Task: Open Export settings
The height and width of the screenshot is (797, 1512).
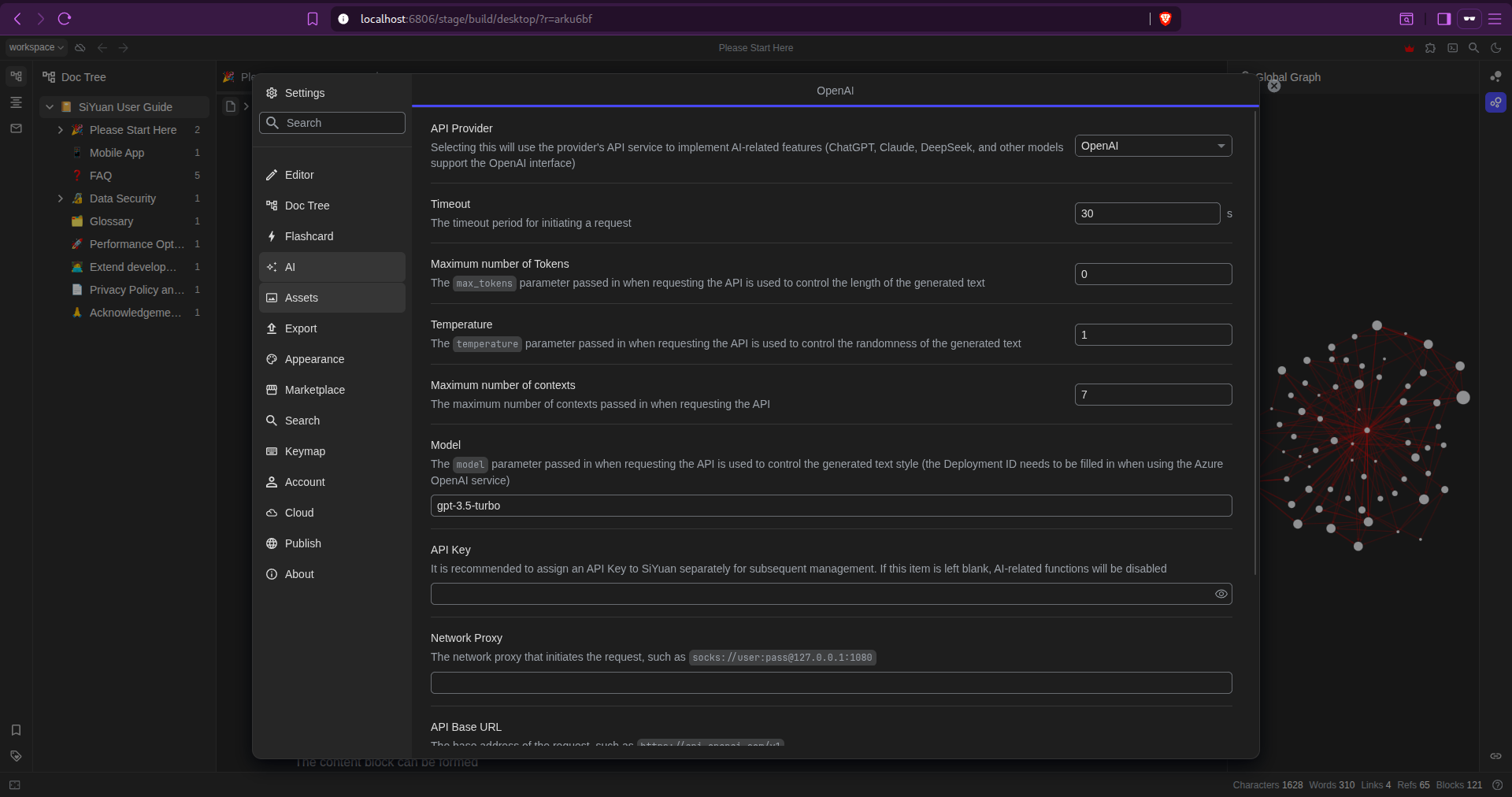Action: [332, 328]
